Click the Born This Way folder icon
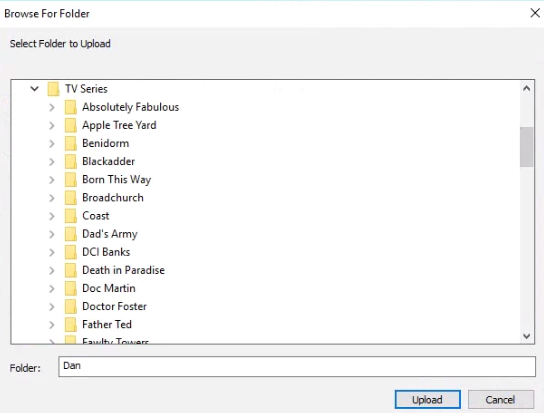544x413 pixels. click(70, 179)
